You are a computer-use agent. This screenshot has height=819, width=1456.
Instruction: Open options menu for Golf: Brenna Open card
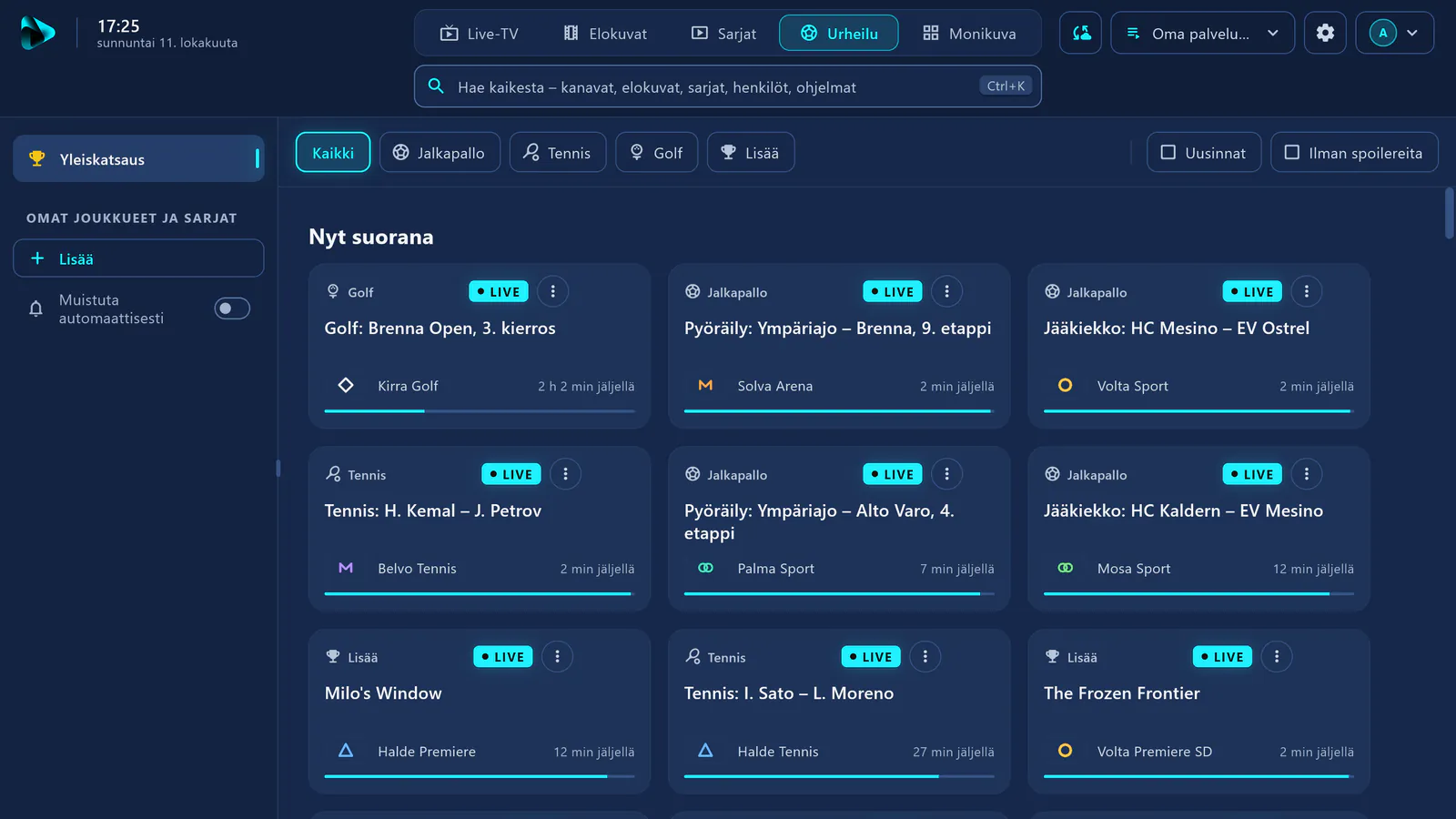tap(552, 291)
